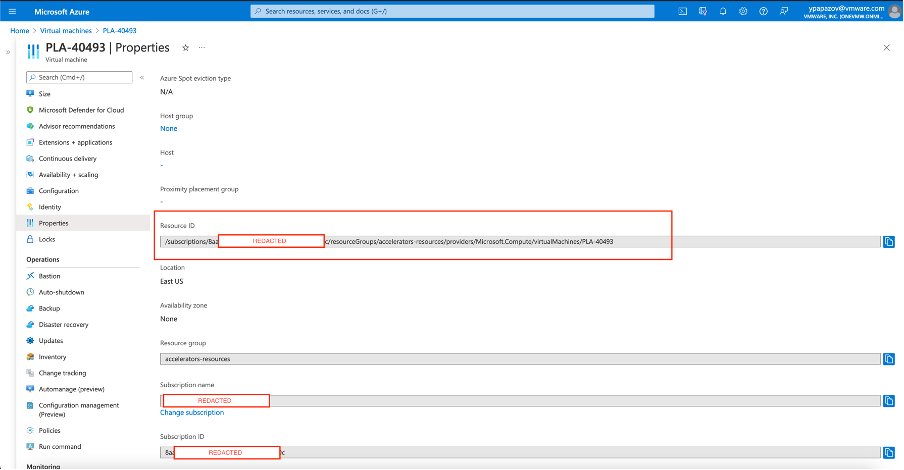Favorite PLA-40493 with the star icon

(x=186, y=48)
